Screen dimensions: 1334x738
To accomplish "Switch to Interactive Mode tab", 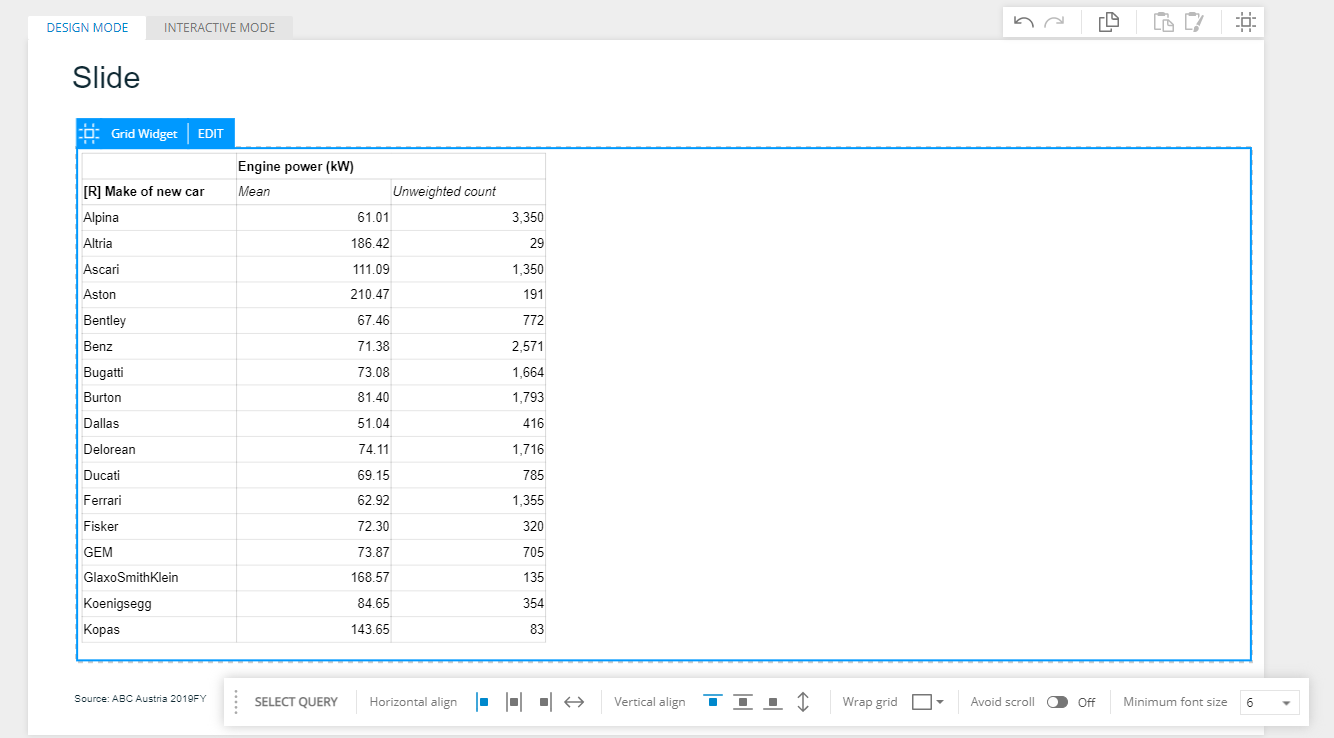I will point(219,28).
